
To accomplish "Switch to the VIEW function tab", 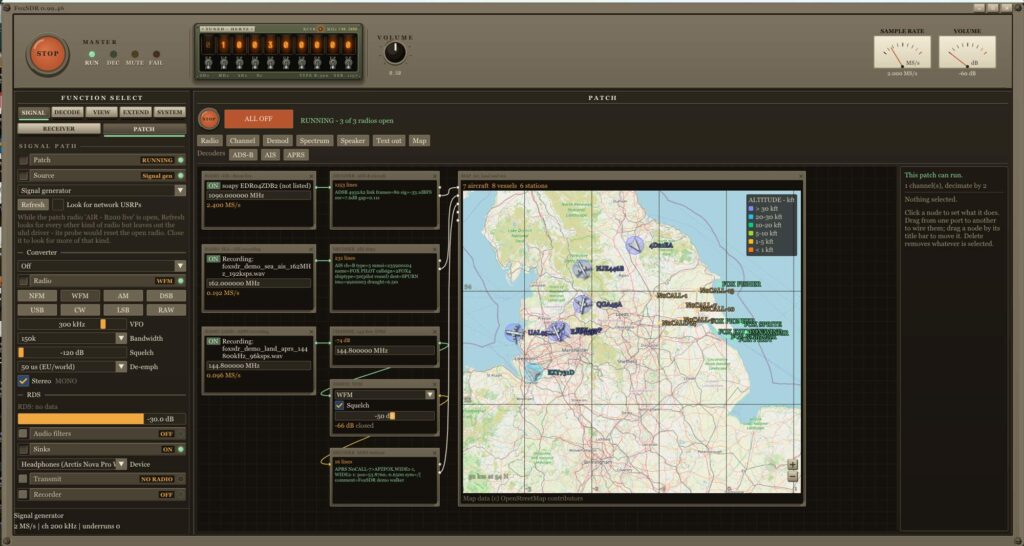I will 101,112.
